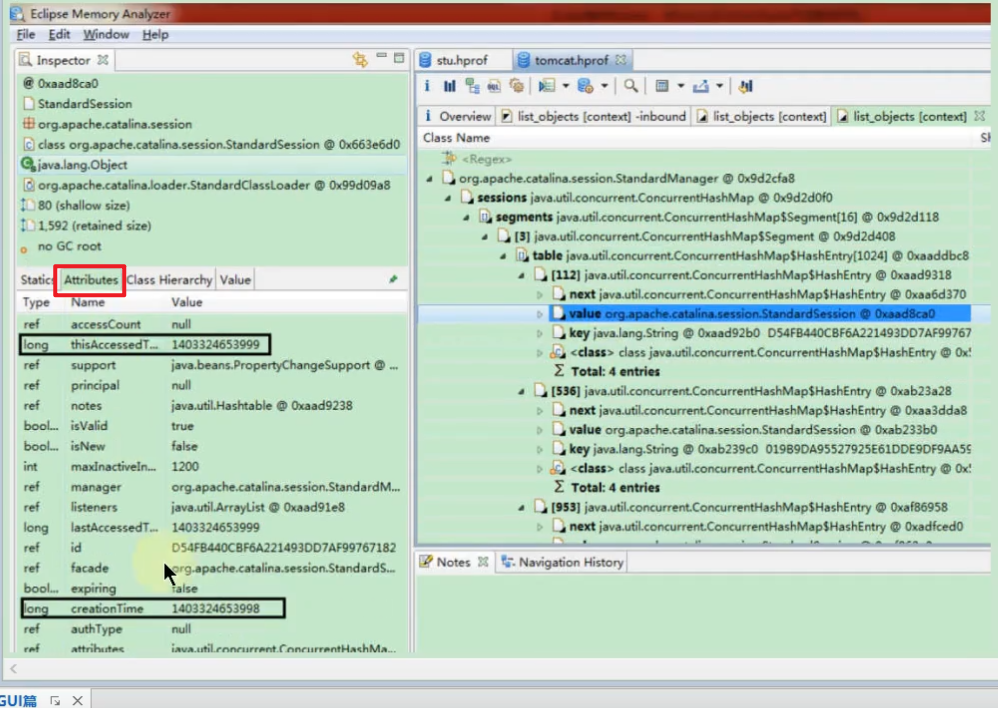Image resolution: width=998 pixels, height=708 pixels.
Task: Click the pin icon beside Value tab
Action: click(x=393, y=280)
